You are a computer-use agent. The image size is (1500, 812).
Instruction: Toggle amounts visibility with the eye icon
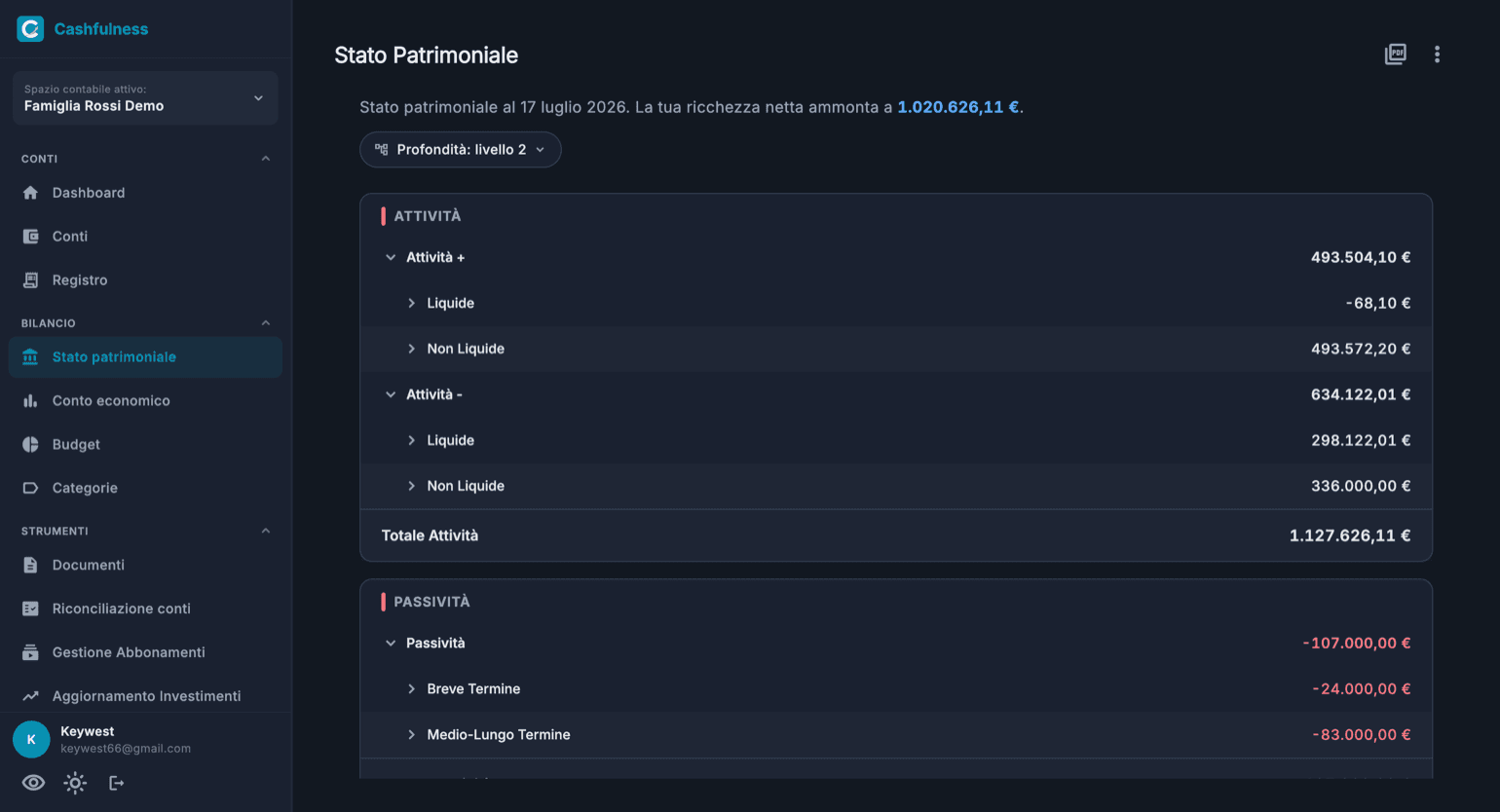(33, 783)
